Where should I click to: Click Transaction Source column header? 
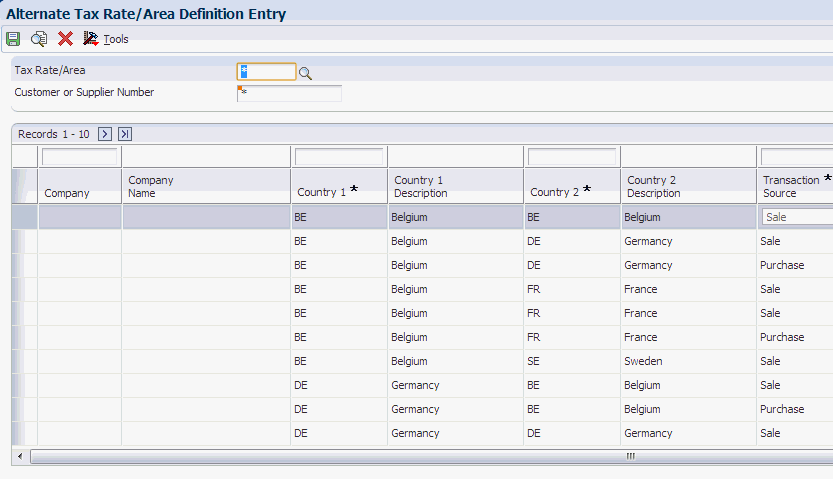pos(794,187)
